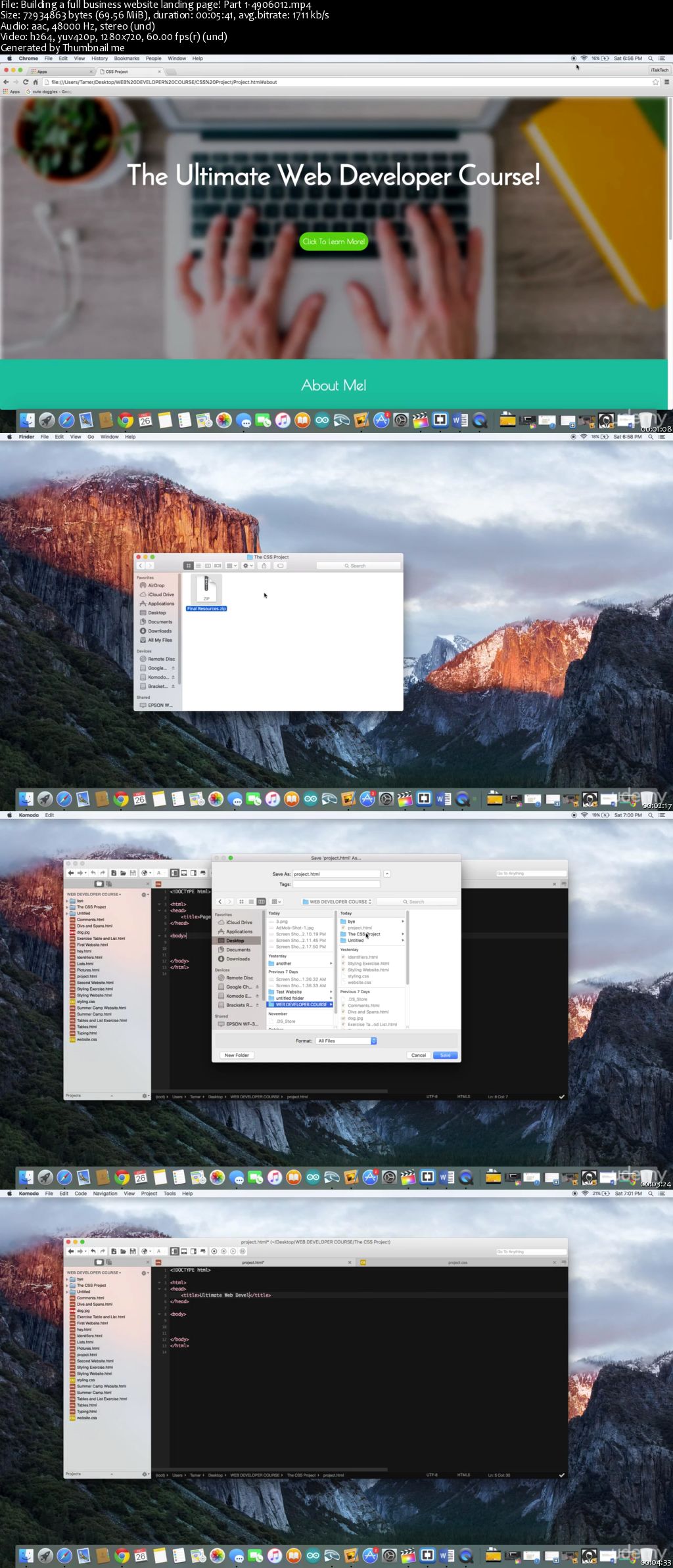Open Launchpad in the 00:01:08 frame dock

click(x=47, y=420)
